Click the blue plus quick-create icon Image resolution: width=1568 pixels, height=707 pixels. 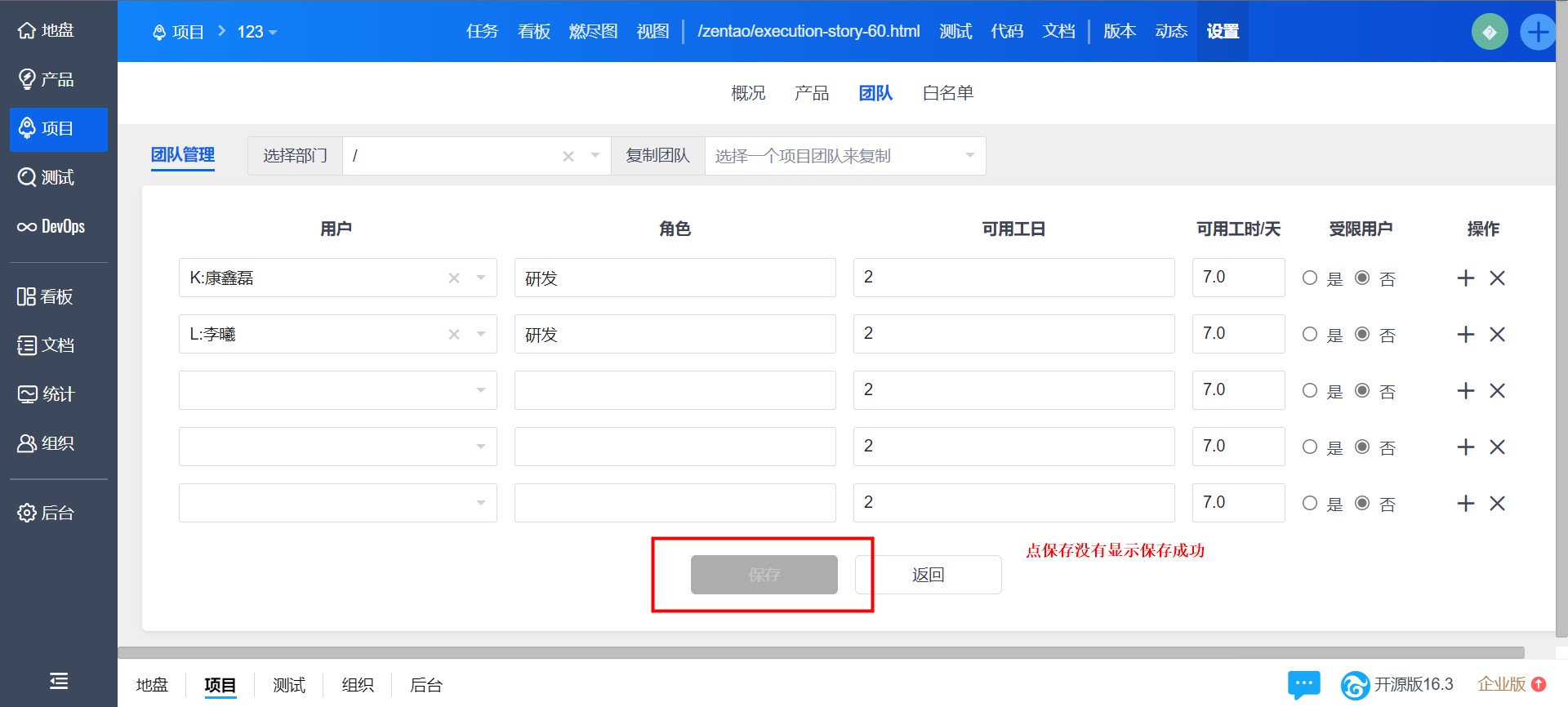click(1537, 33)
